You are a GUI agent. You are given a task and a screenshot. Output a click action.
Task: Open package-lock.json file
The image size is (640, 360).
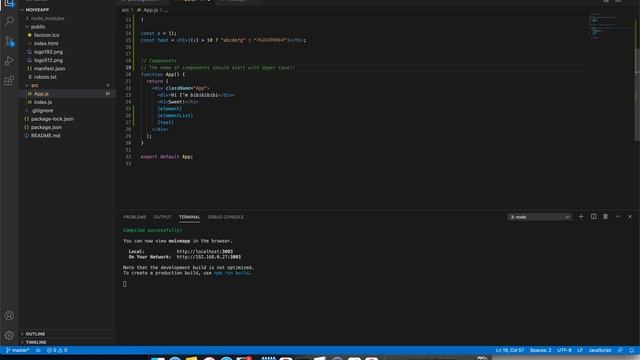coord(52,119)
